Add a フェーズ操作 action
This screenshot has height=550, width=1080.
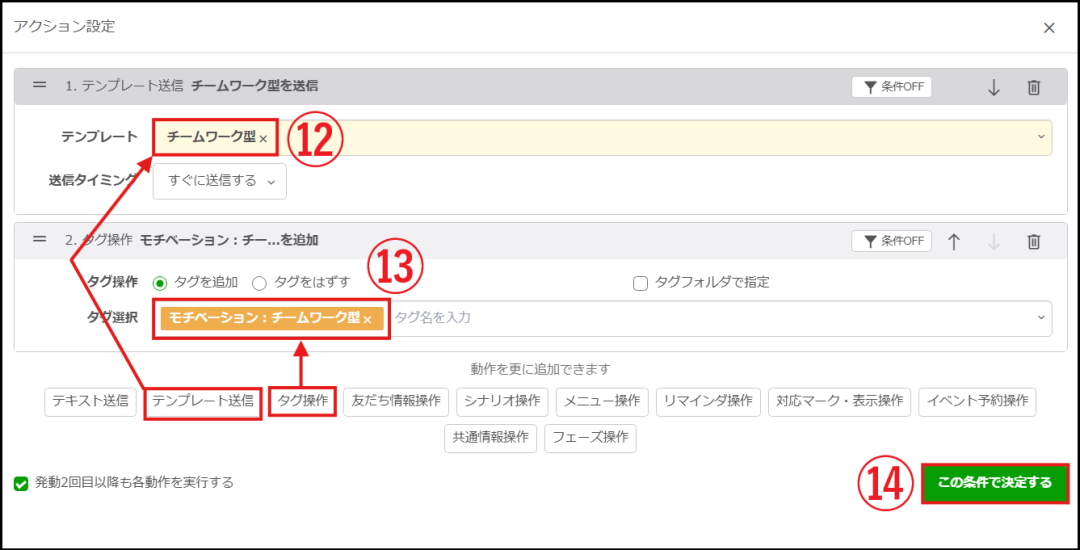coord(590,438)
